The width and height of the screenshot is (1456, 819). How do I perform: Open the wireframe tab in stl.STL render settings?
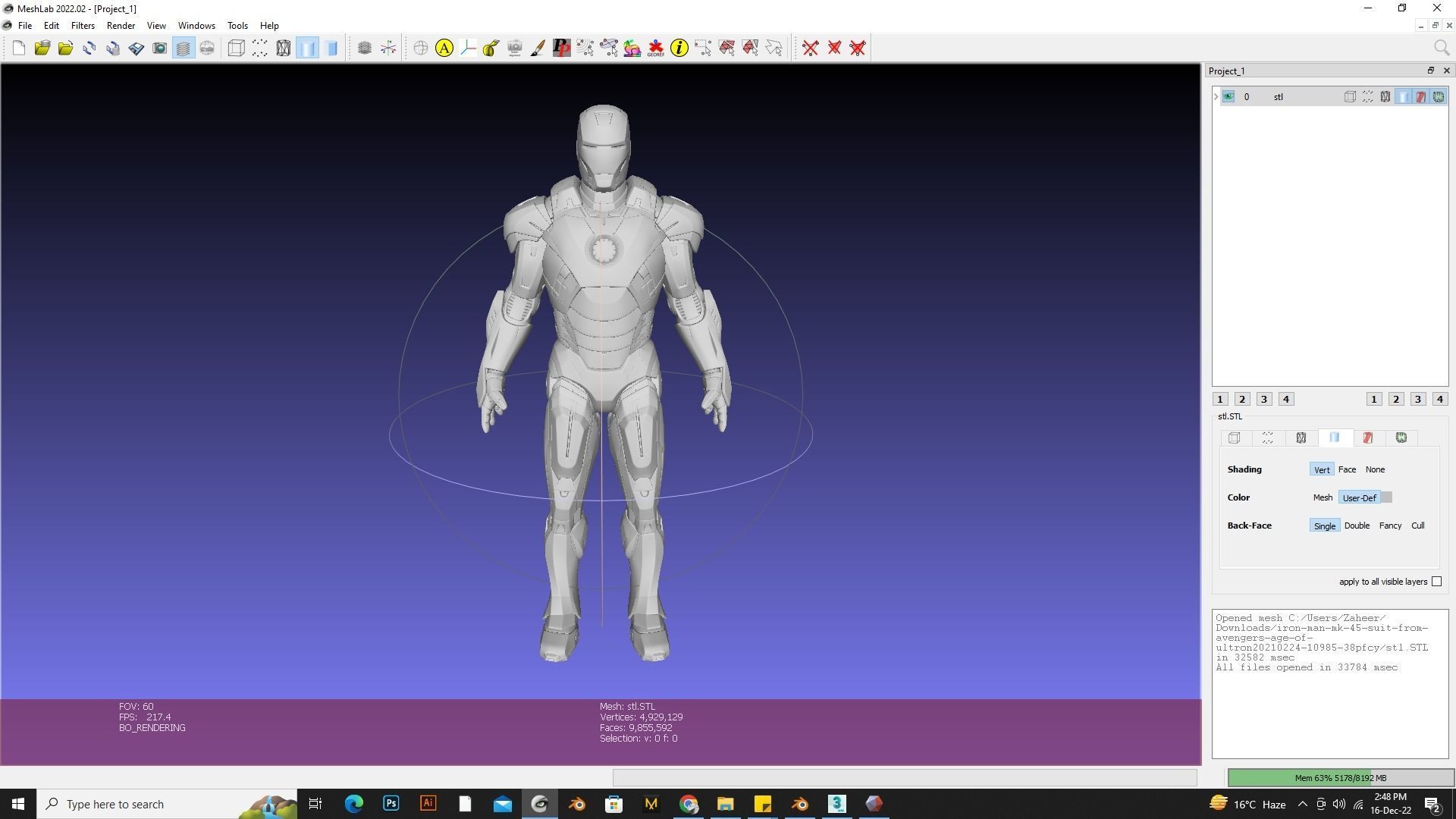click(x=1301, y=438)
